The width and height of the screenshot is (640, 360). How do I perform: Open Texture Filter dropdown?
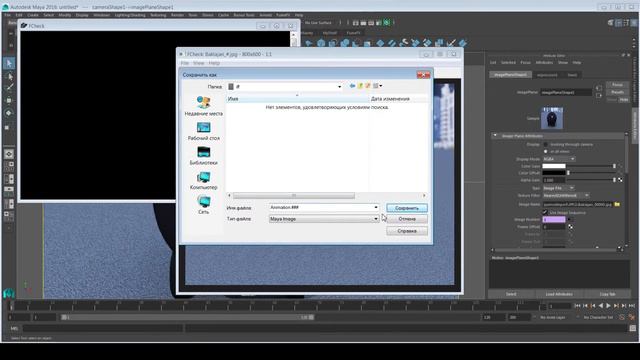click(566, 196)
